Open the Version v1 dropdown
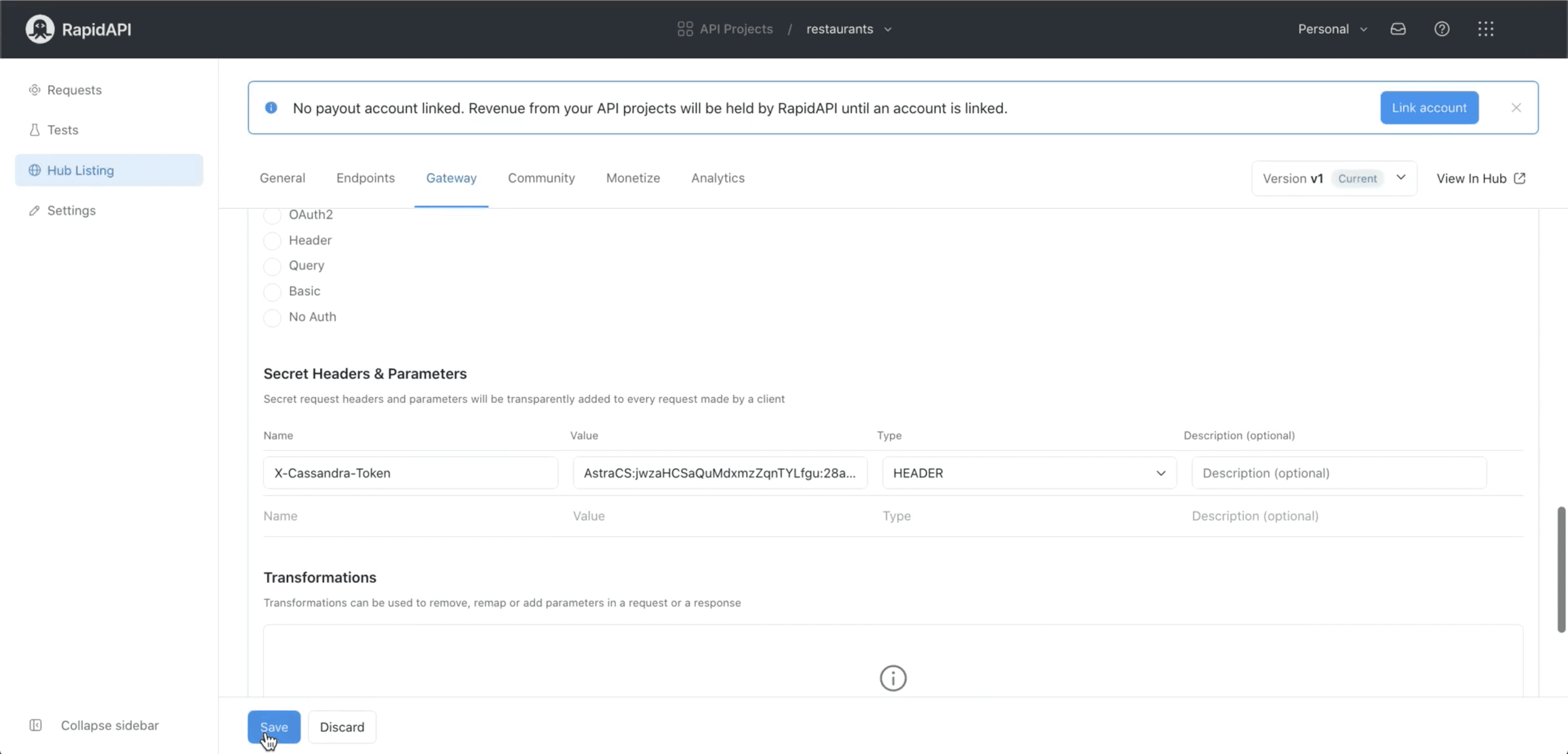Screen dimensions: 1568x754 click(x=1334, y=179)
